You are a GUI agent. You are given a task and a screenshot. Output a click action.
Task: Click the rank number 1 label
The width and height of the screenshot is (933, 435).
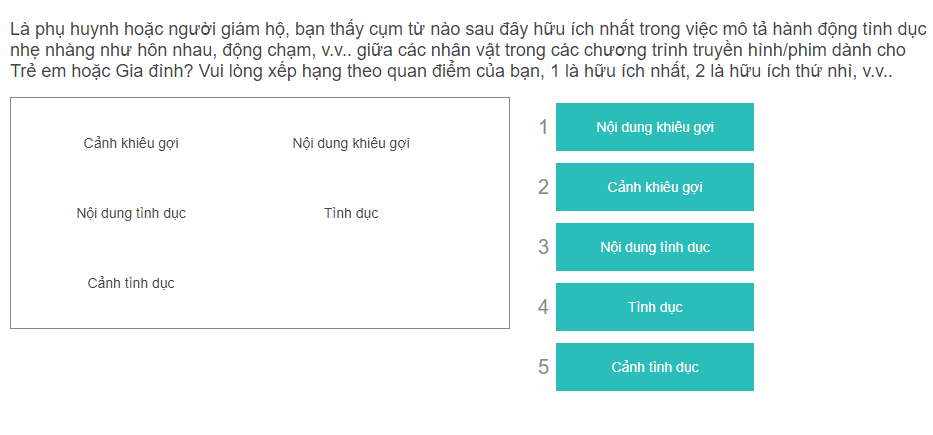point(543,127)
